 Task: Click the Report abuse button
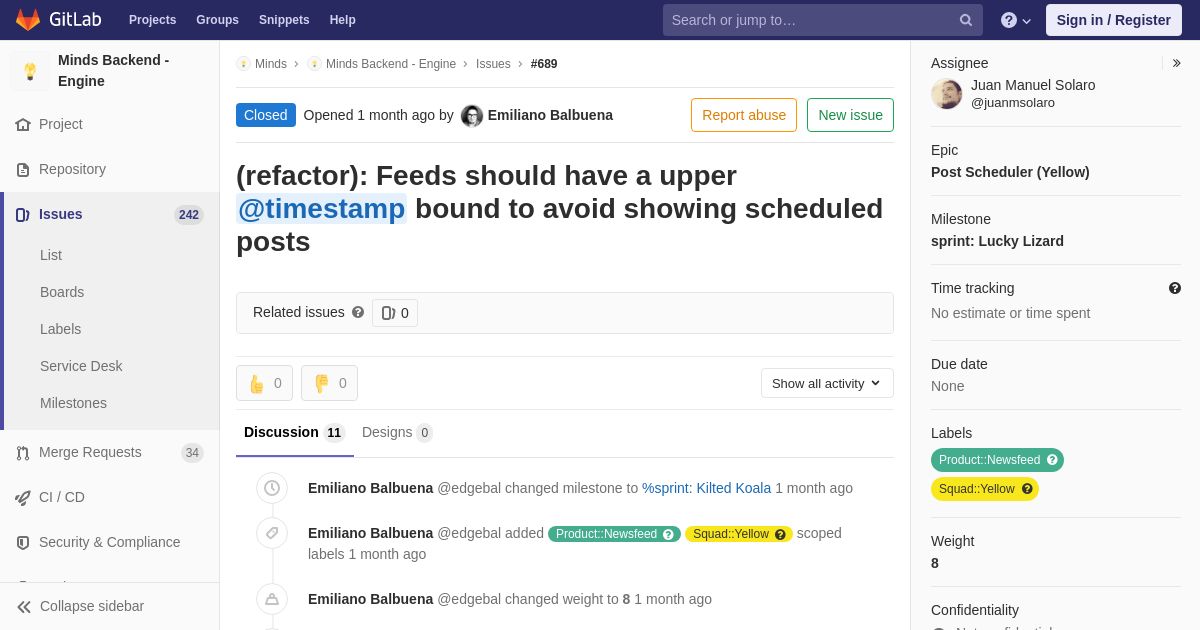744,115
